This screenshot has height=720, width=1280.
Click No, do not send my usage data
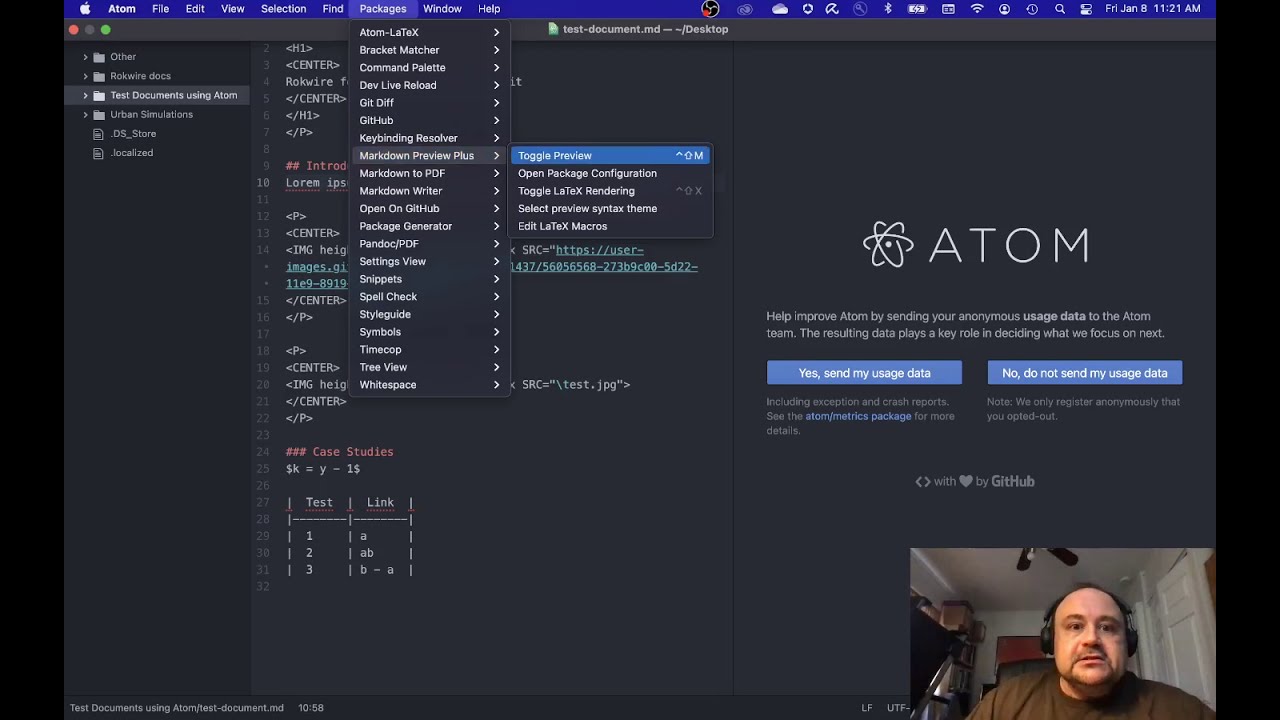[1085, 373]
